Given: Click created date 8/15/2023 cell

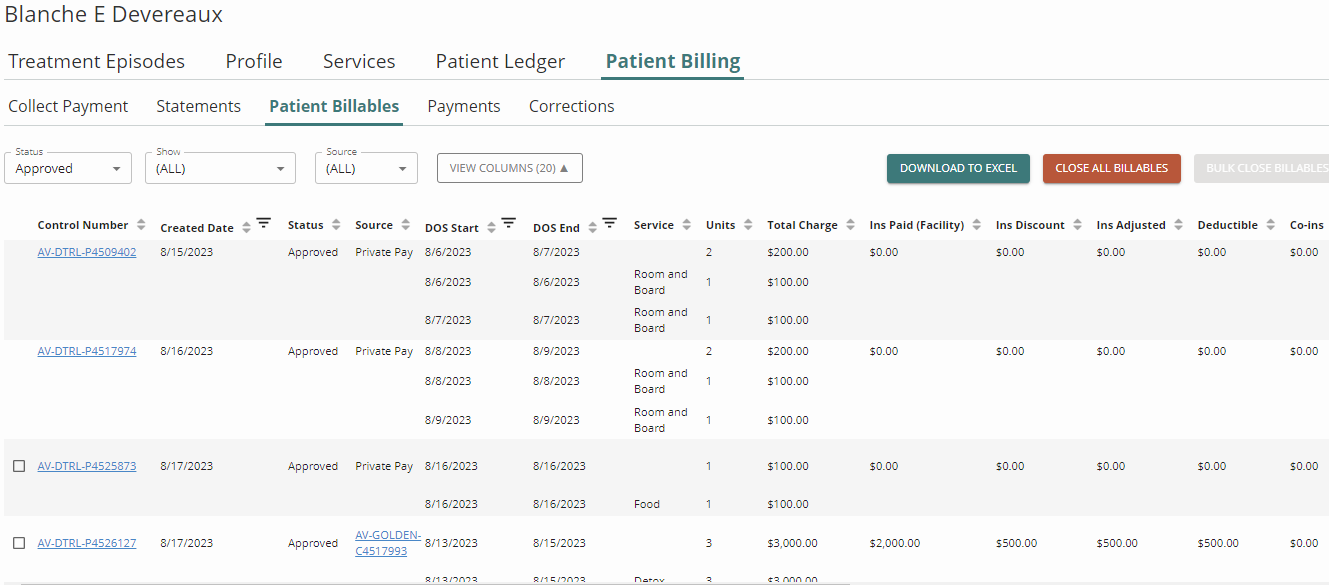Looking at the screenshot, I should 186,252.
